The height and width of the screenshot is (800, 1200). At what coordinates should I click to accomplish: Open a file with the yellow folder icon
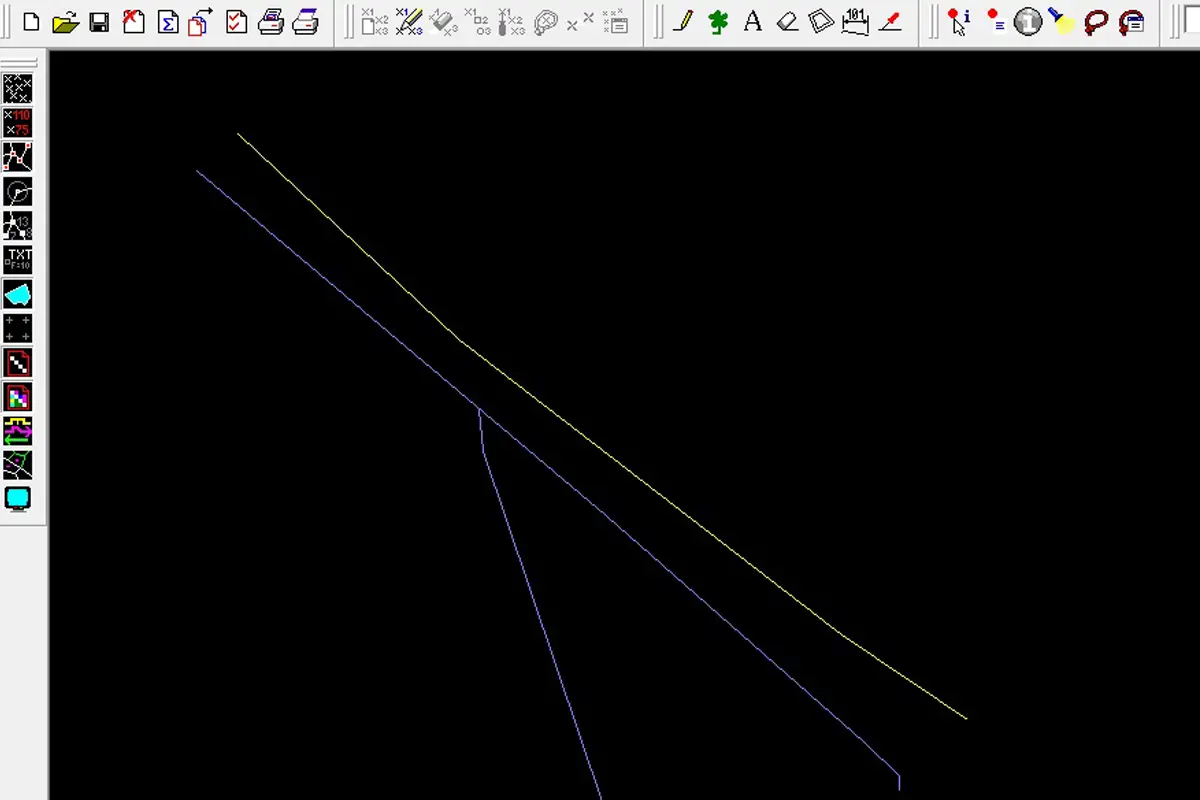(65, 21)
